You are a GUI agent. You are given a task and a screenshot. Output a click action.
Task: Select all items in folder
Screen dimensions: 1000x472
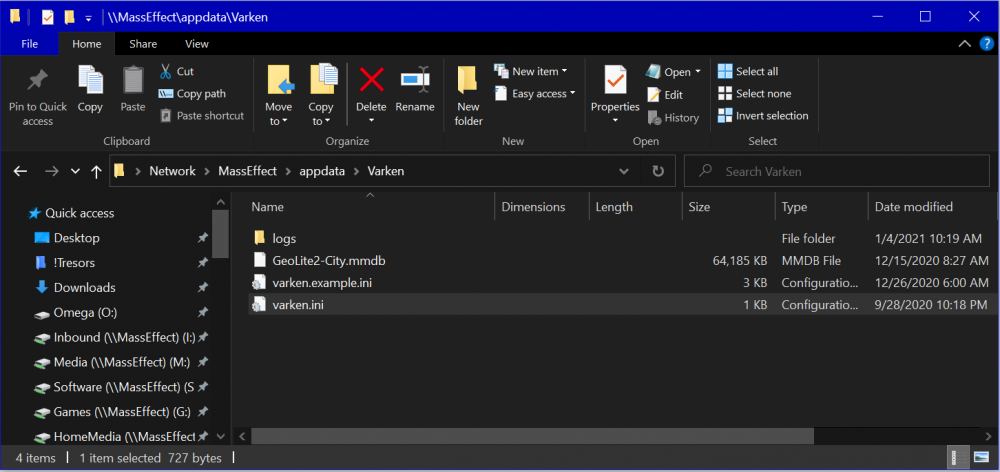pos(748,71)
